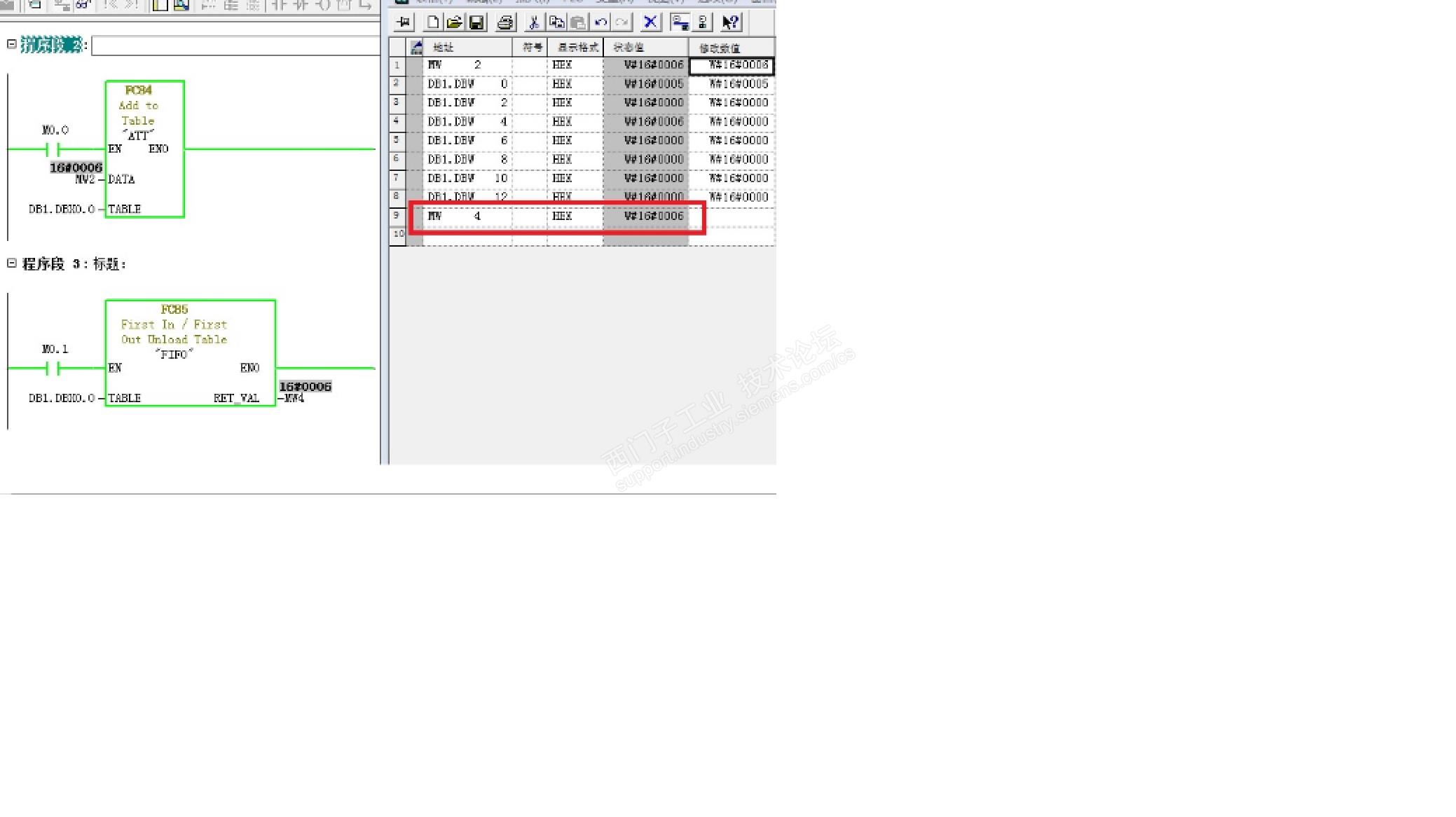Toggle the M0.0 contact in ladder
The height and width of the screenshot is (817, 1456).
53,149
